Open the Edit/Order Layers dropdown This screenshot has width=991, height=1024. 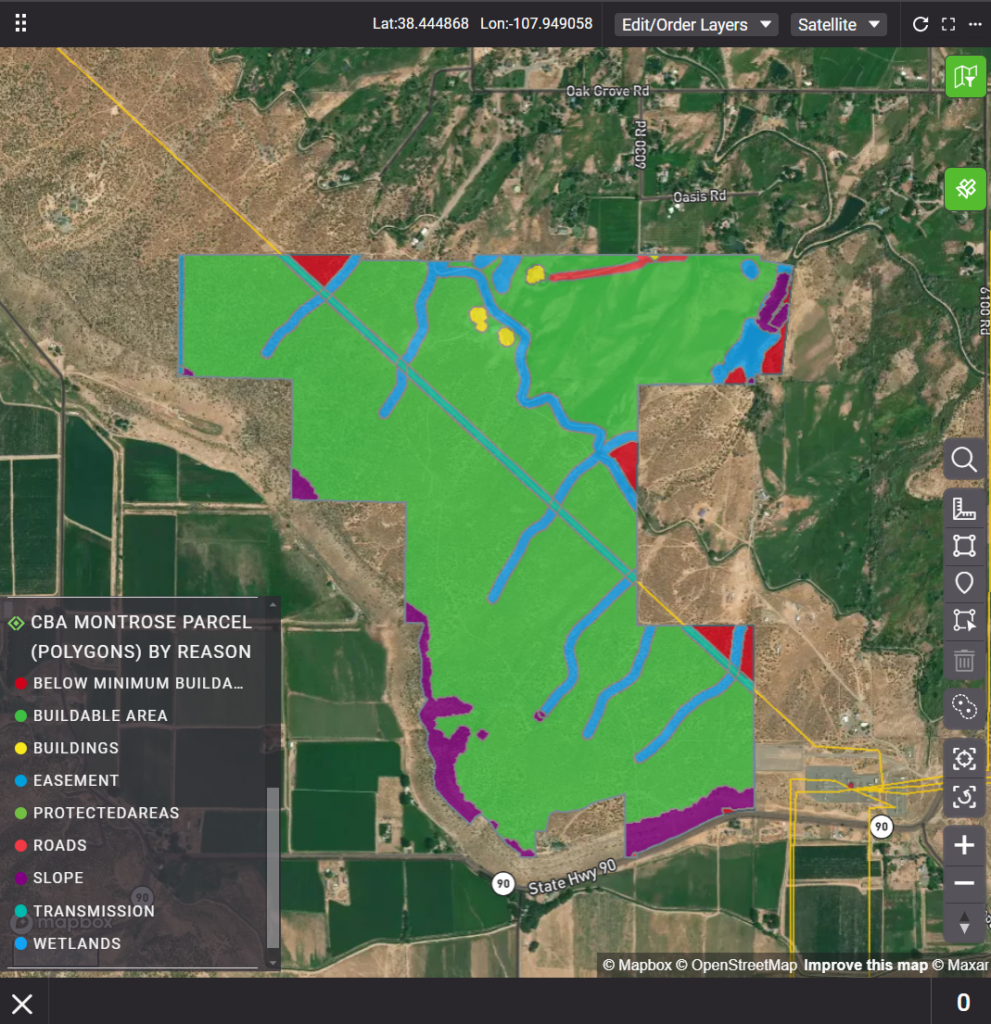coord(696,25)
